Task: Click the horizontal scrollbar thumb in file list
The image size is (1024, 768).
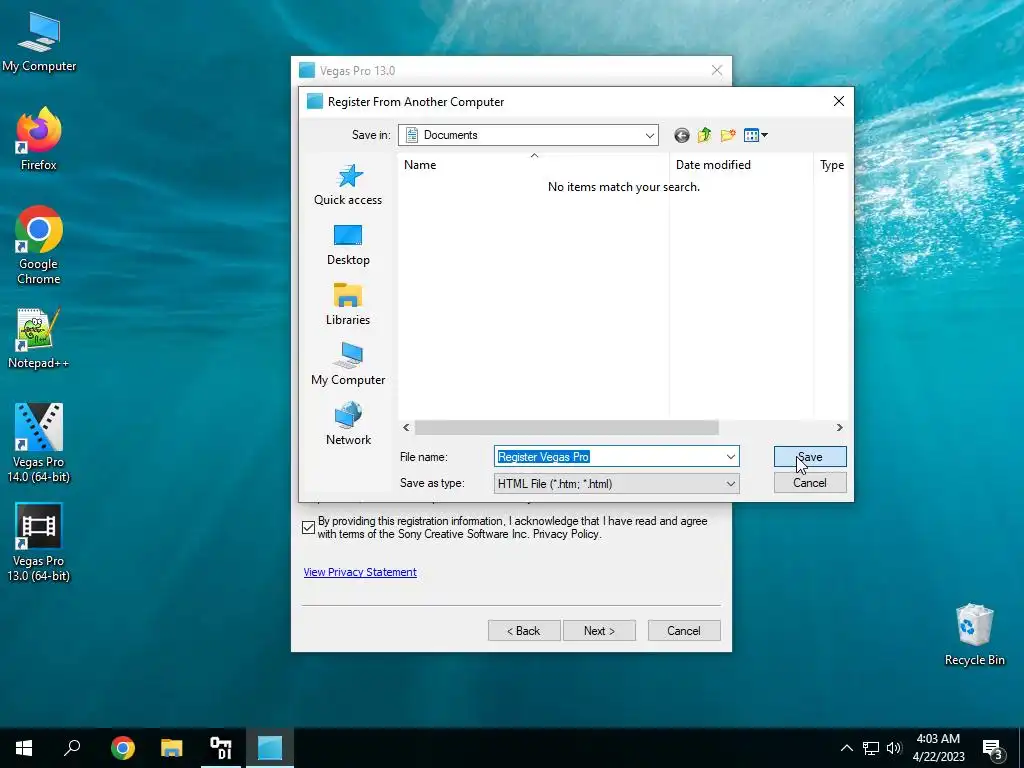Action: pos(566,428)
